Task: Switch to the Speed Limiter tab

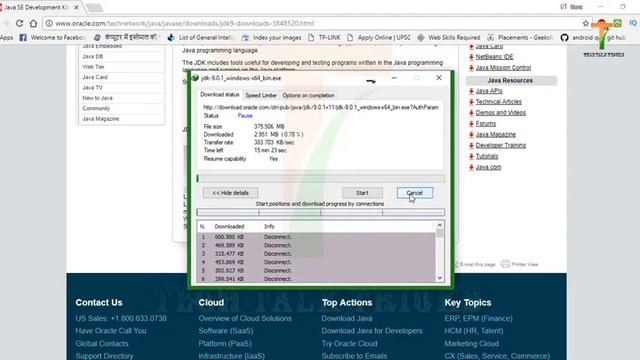Action: (261, 95)
